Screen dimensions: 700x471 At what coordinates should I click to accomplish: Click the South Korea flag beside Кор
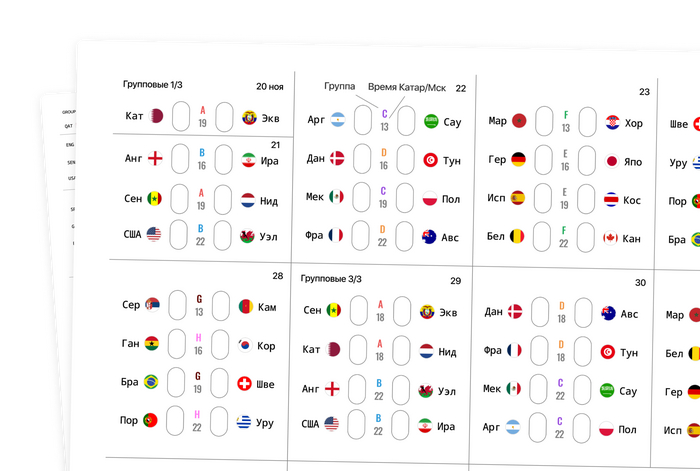point(245,346)
